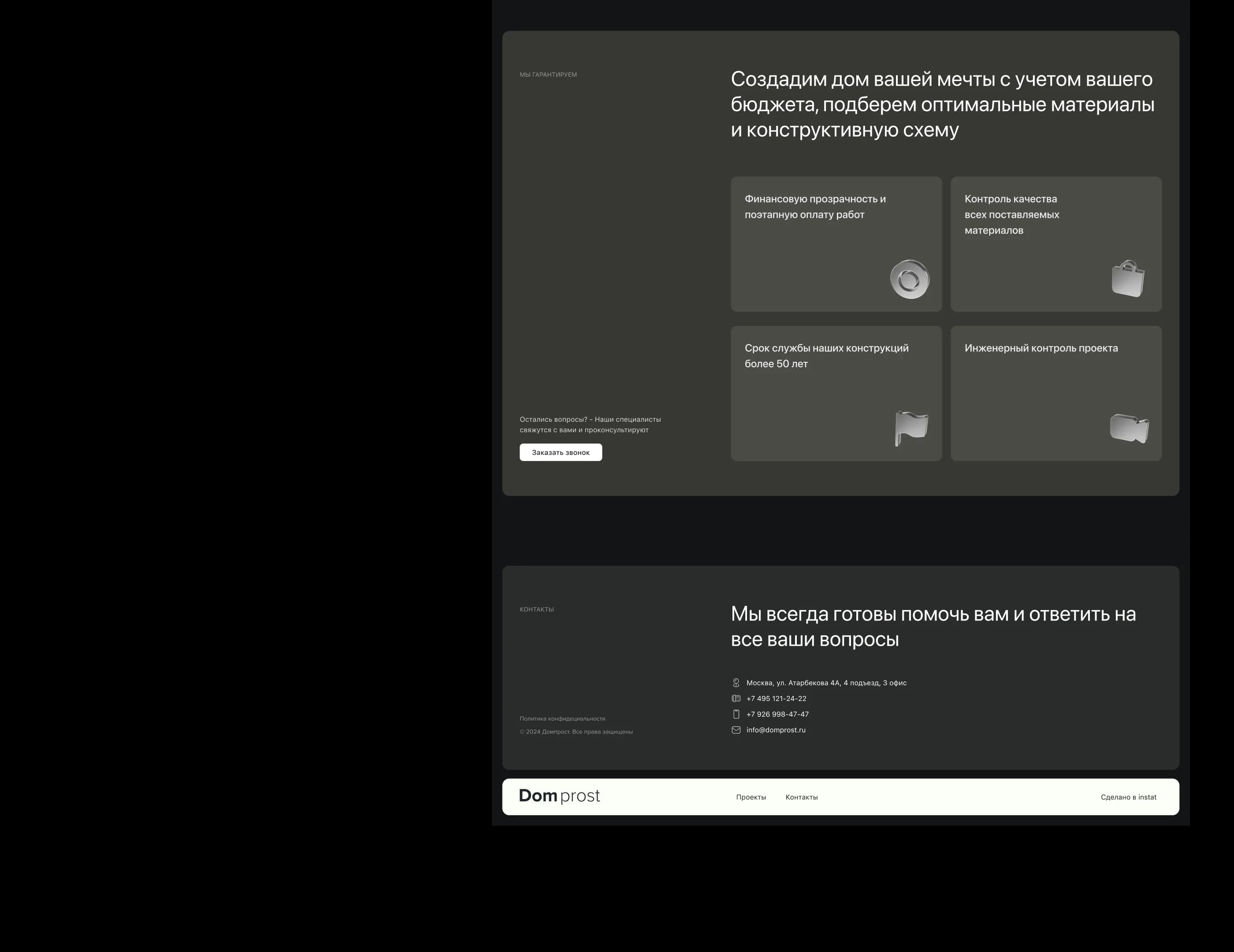Click the mobile phone icon
The height and width of the screenshot is (952, 1234).
pos(736,714)
